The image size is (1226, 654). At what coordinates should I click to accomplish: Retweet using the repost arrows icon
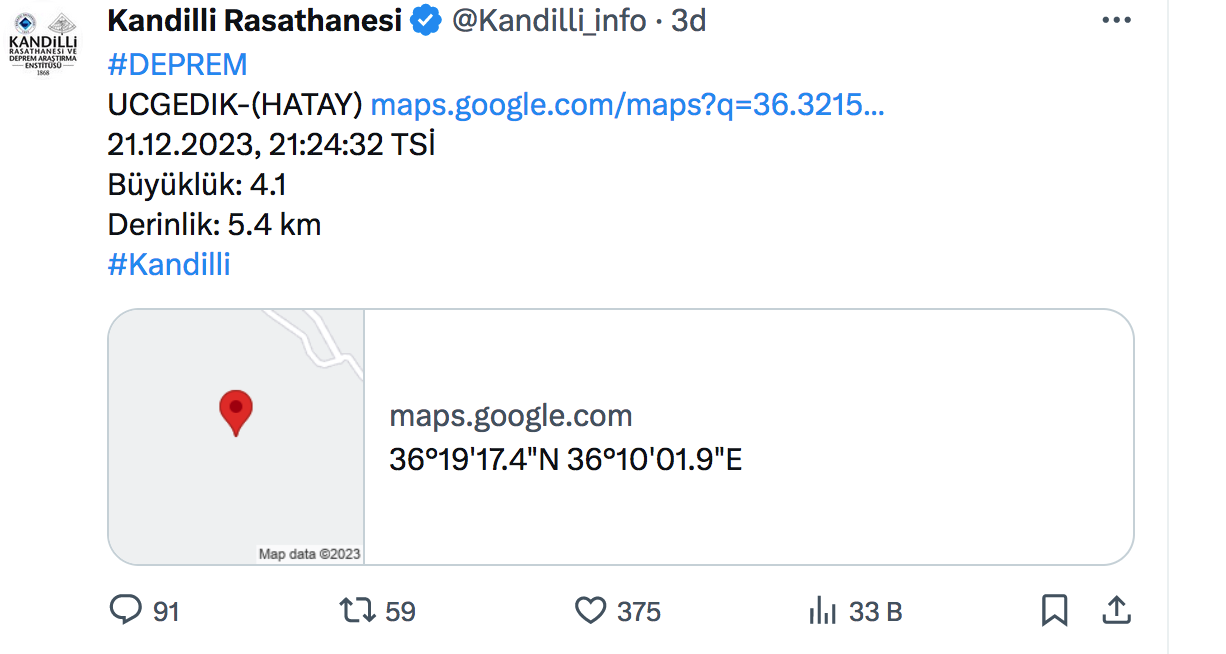pos(356,610)
